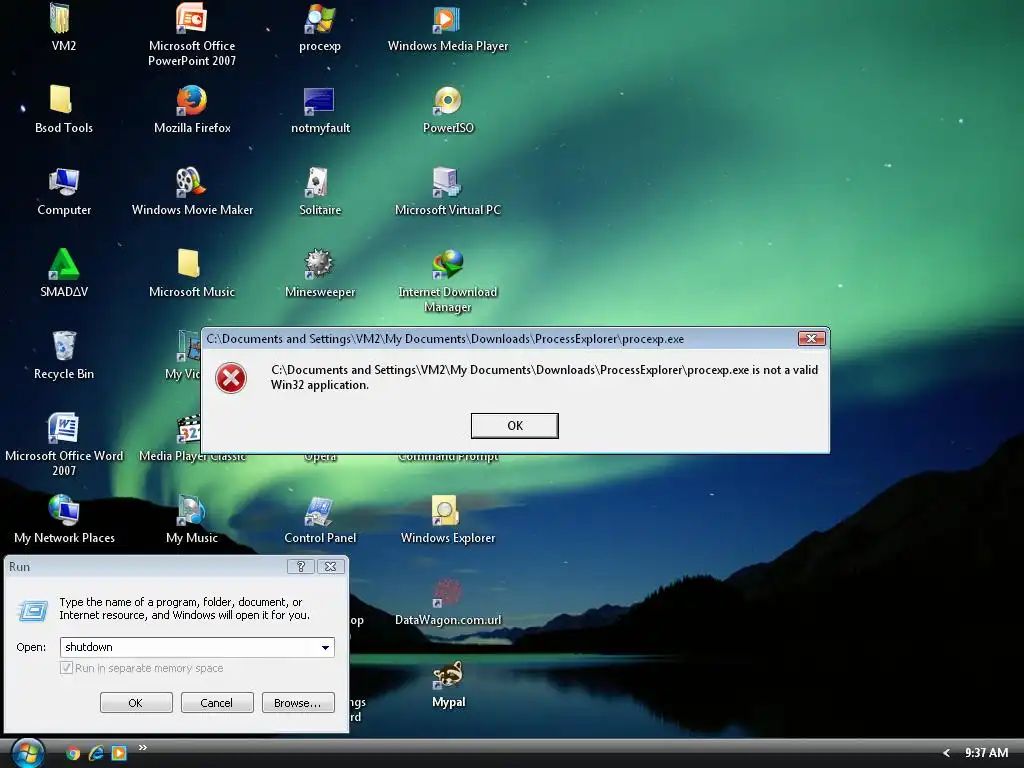Screen dimensions: 1024x768
Task: Toggle Run in separate memory space checkbox
Action: pyautogui.click(x=66, y=668)
